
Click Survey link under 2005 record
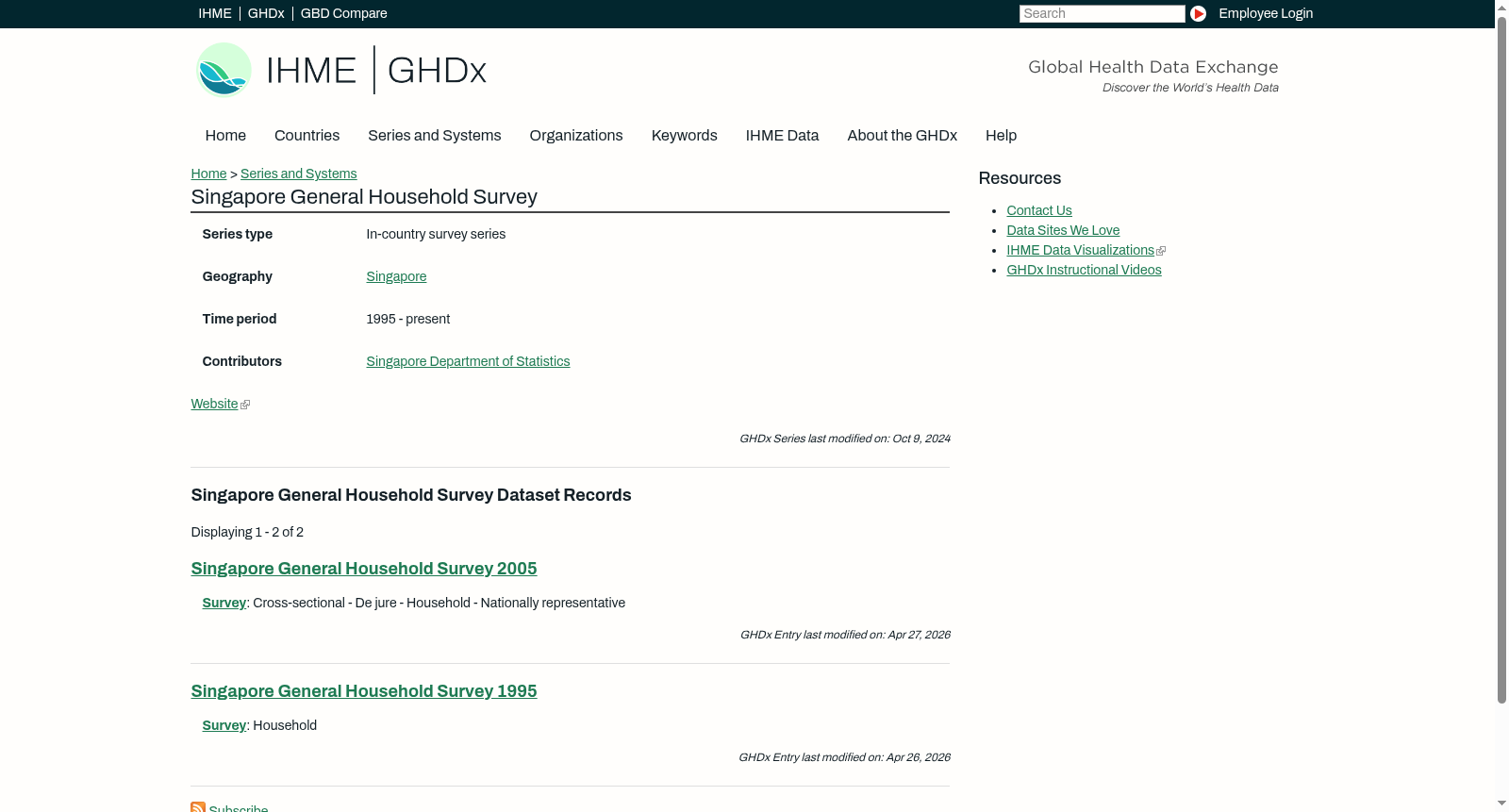coord(224,603)
